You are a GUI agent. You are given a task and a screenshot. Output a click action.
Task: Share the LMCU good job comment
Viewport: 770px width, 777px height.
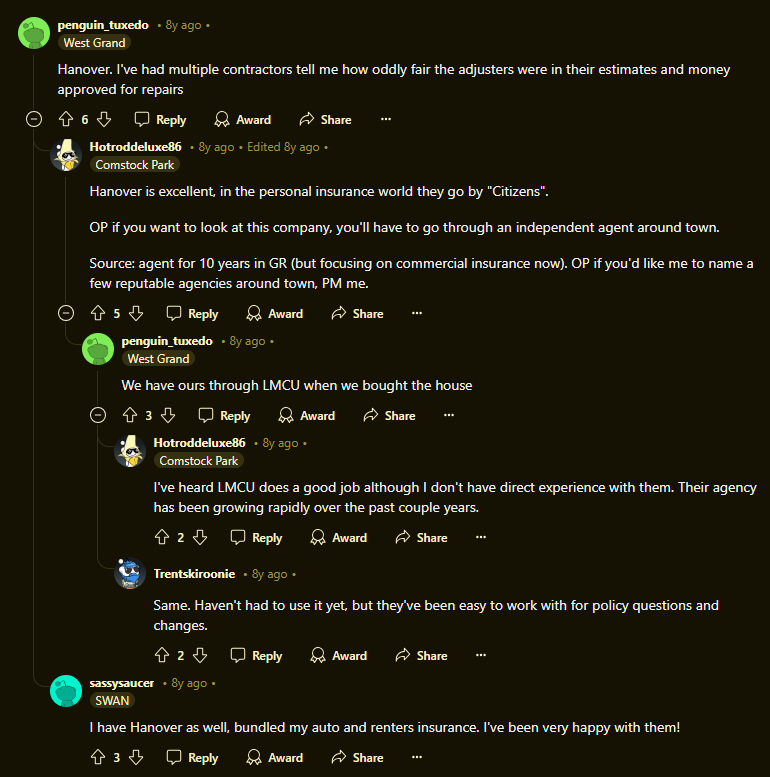(x=421, y=537)
